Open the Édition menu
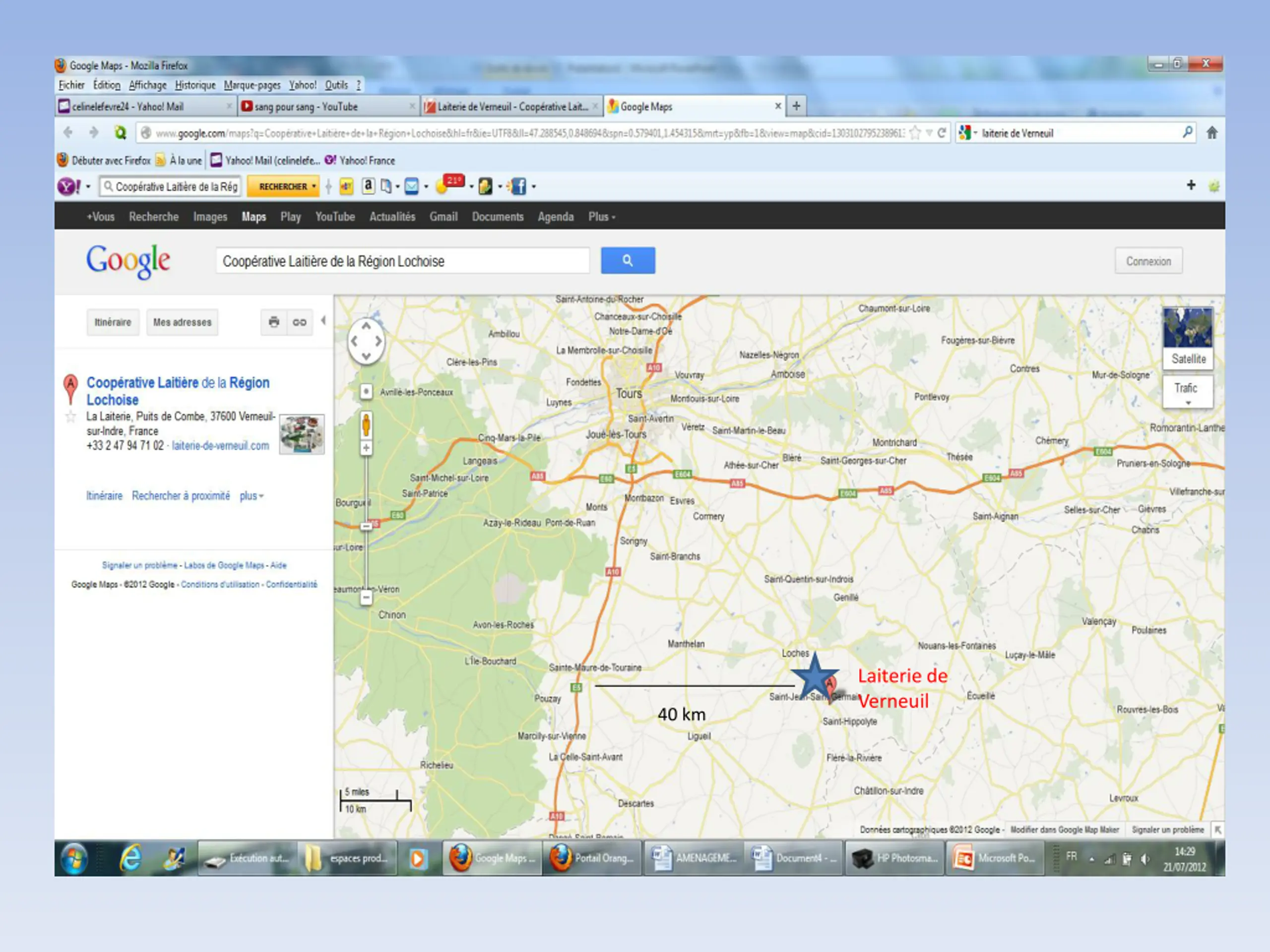 pyautogui.click(x=107, y=85)
